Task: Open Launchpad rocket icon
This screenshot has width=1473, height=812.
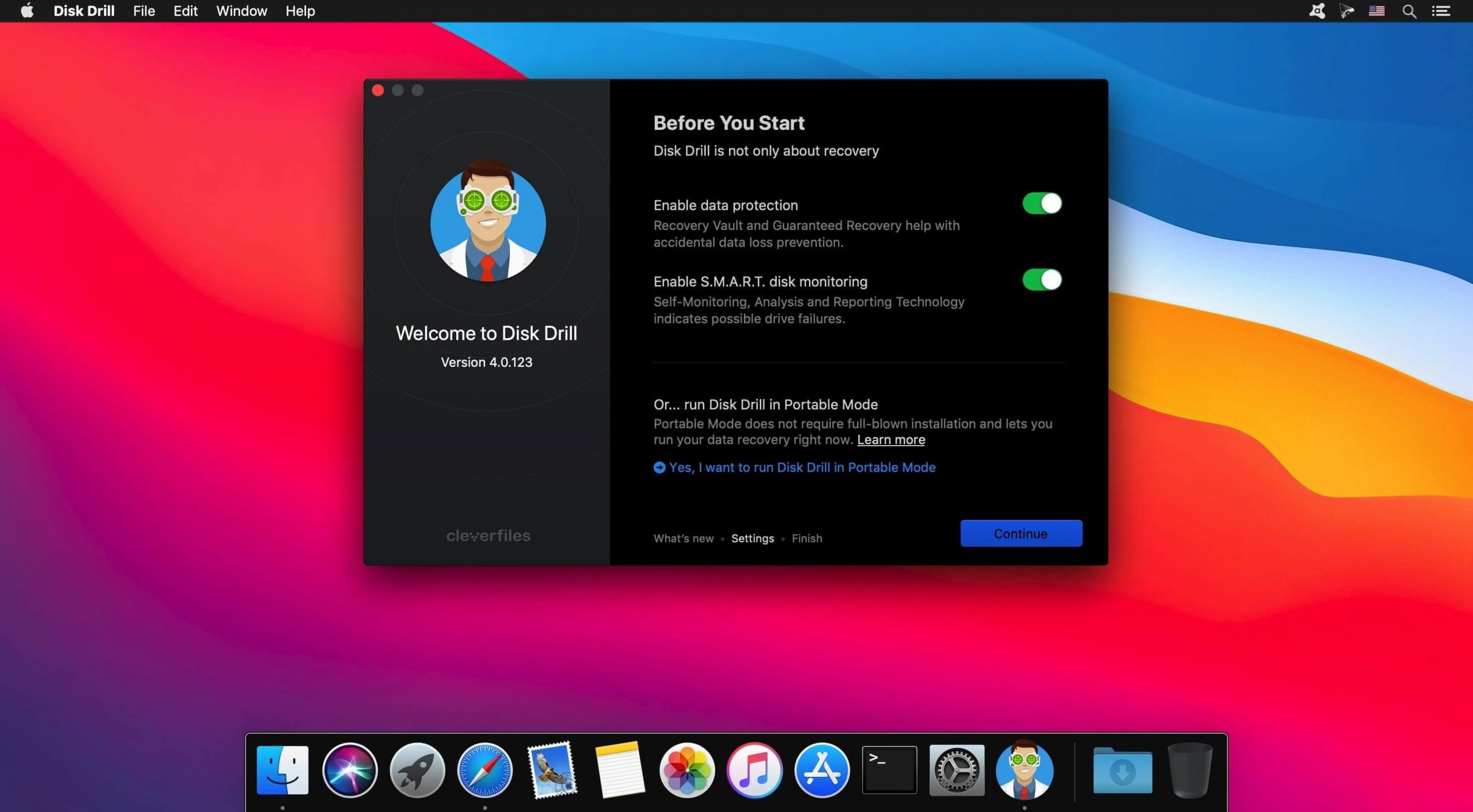Action: [417, 771]
